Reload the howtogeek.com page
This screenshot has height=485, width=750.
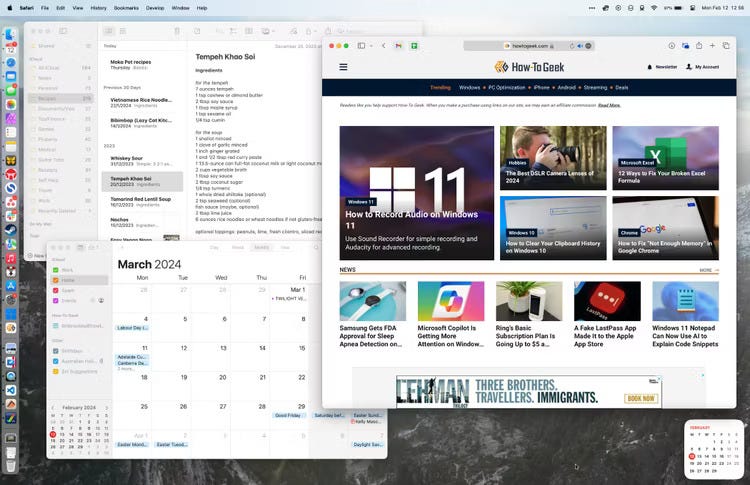click(572, 46)
